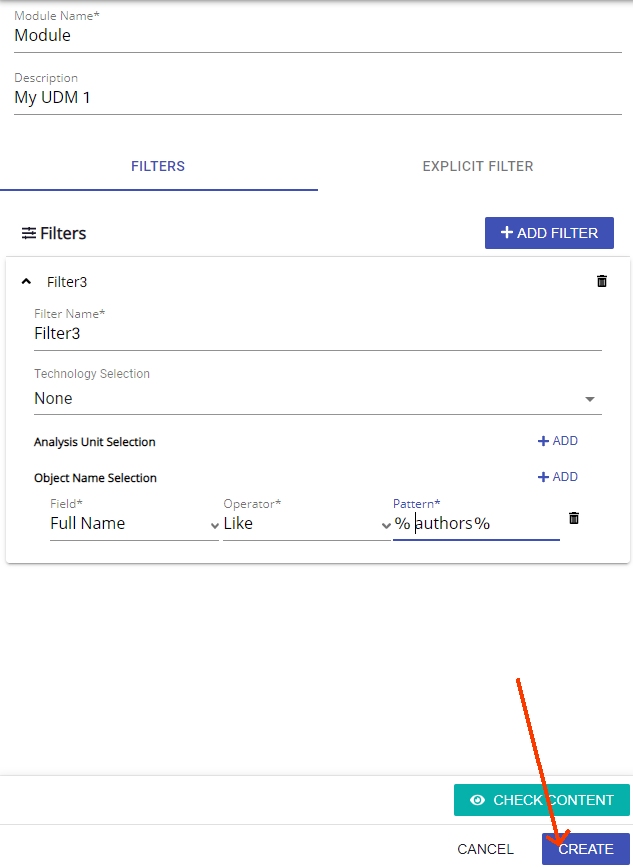Image resolution: width=633 pixels, height=868 pixels.
Task: Delete the Object Name pattern row
Action: 573,518
